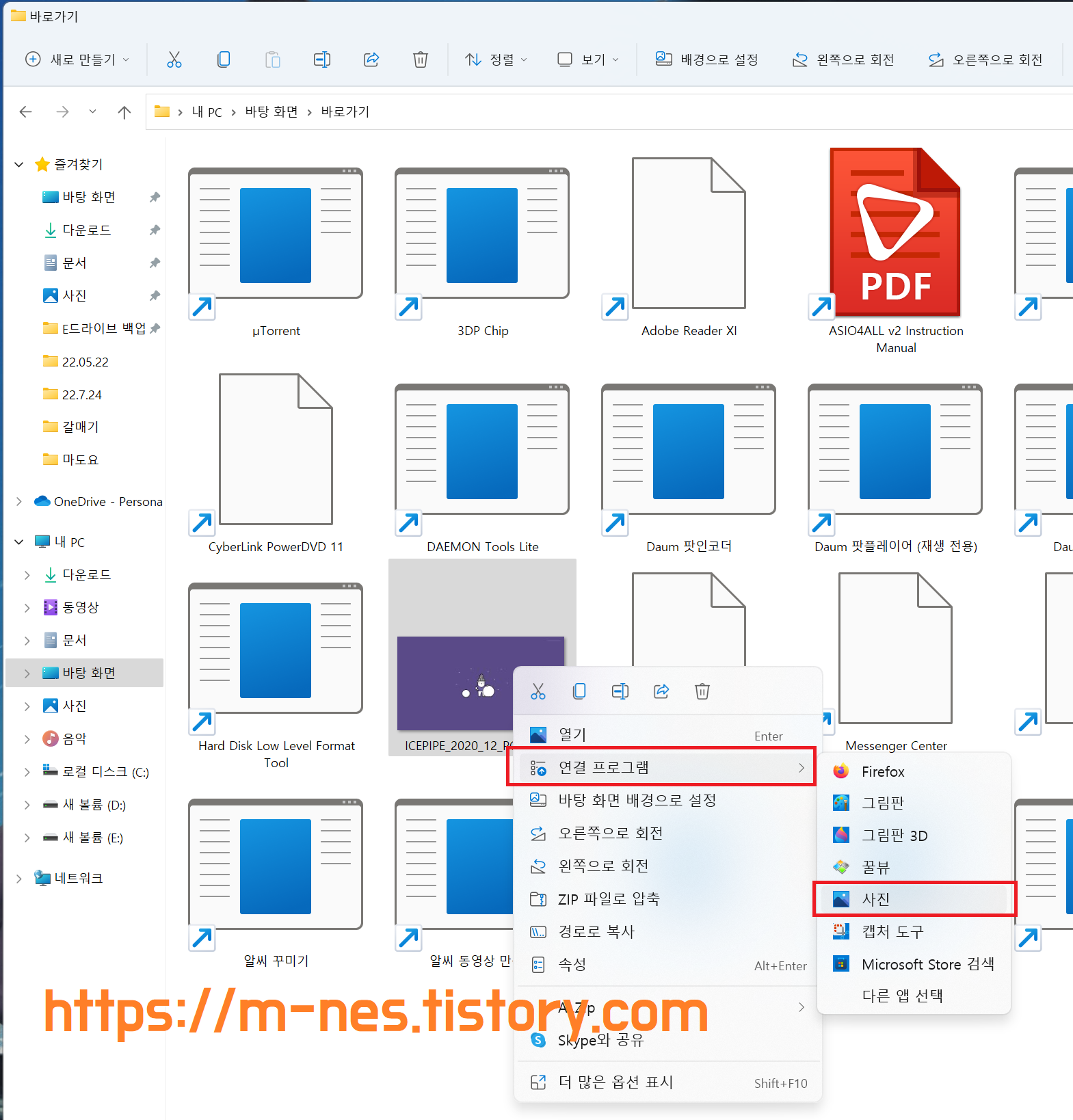1073x1120 pixels.
Task: Choose 다른 앱 선택 in submenu
Action: click(914, 996)
